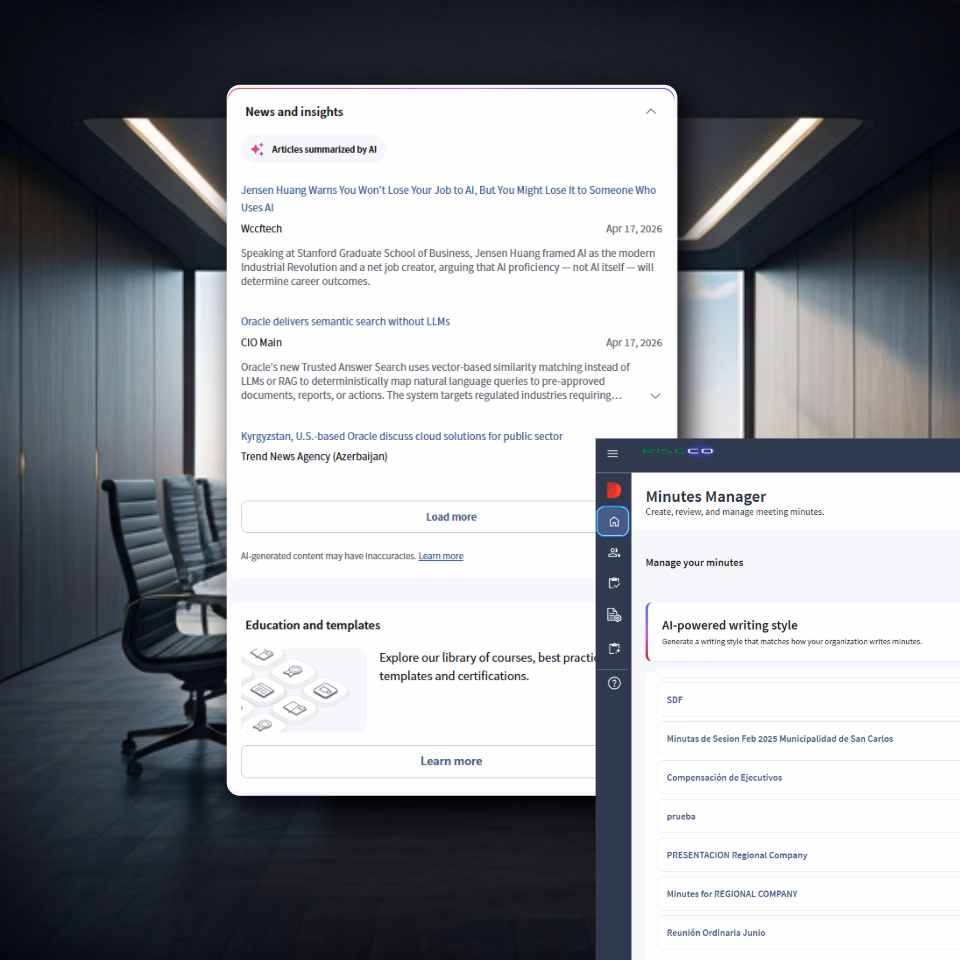
Task: Open the hamburger menu in Minutes Manager
Action: click(x=612, y=454)
